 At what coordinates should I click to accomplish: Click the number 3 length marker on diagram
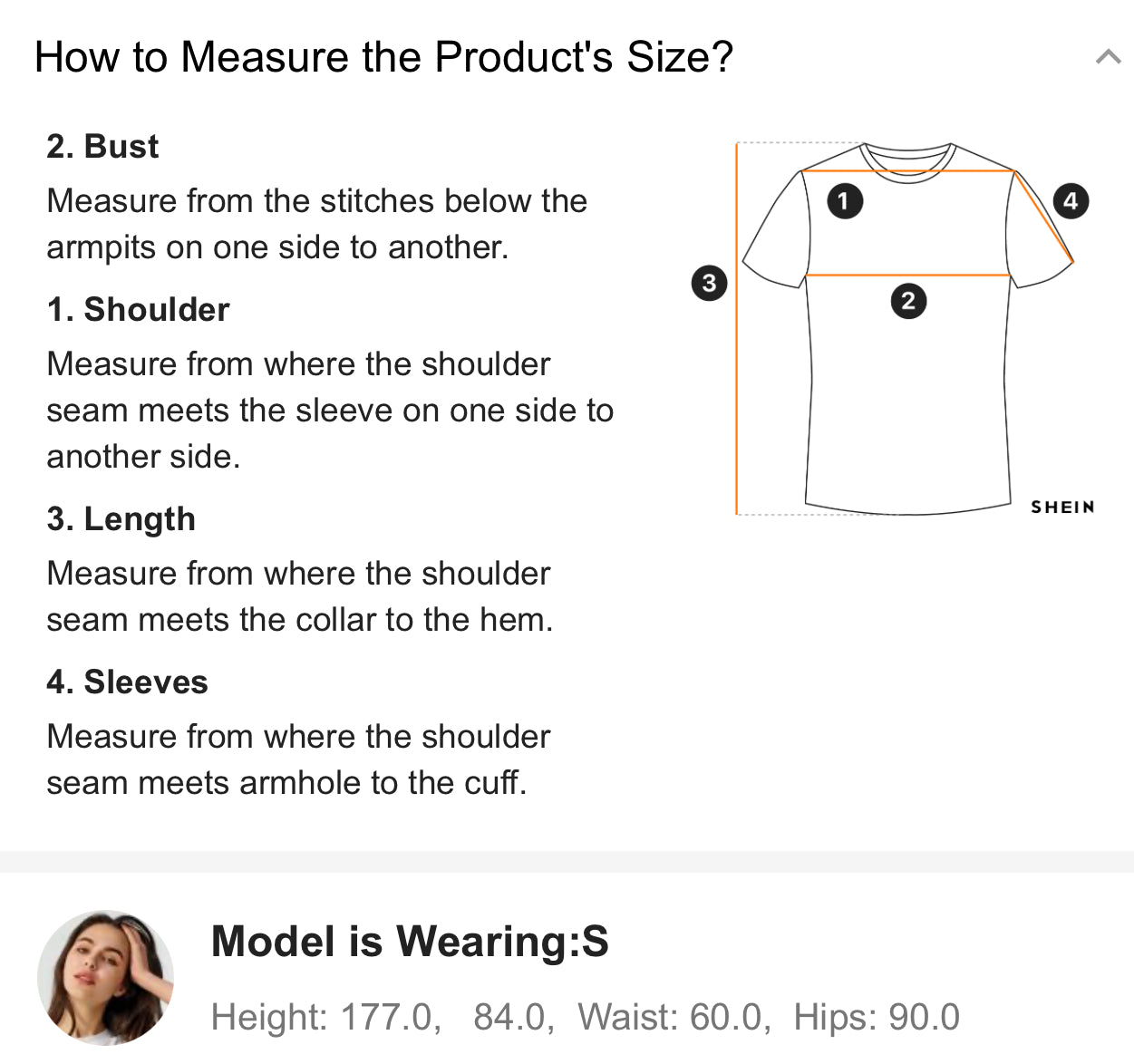tap(709, 283)
